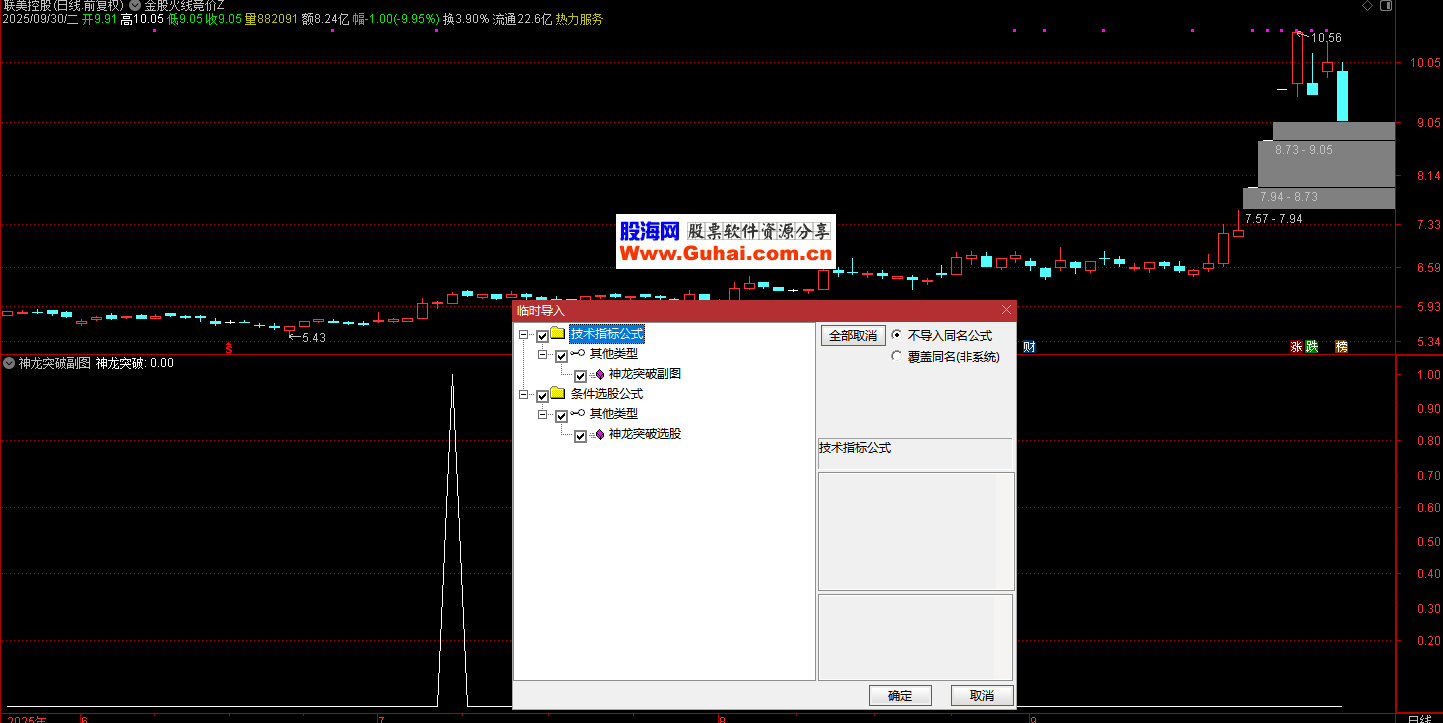
Task: Click the red S marker on chart
Action: [229, 348]
